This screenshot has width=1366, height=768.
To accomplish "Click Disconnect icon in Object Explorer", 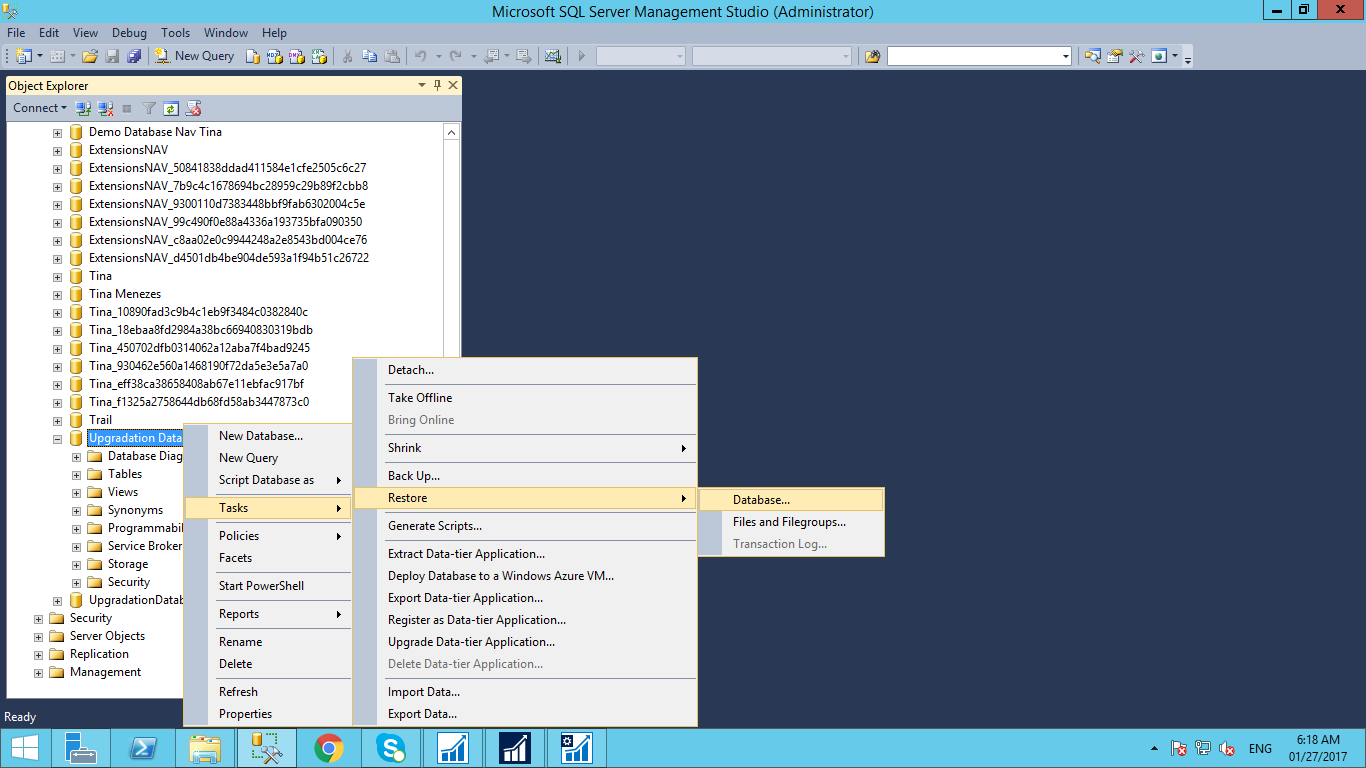I will 105,108.
